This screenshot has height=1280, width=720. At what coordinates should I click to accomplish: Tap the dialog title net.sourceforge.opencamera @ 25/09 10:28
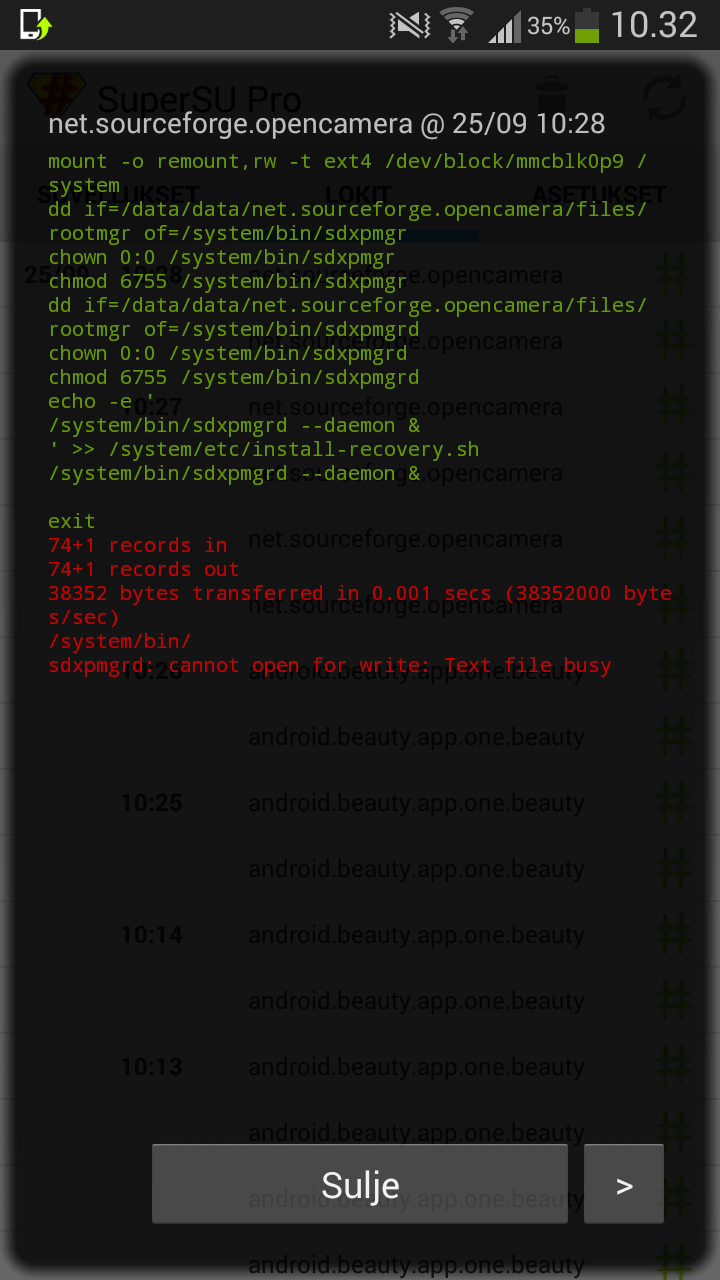point(327,124)
